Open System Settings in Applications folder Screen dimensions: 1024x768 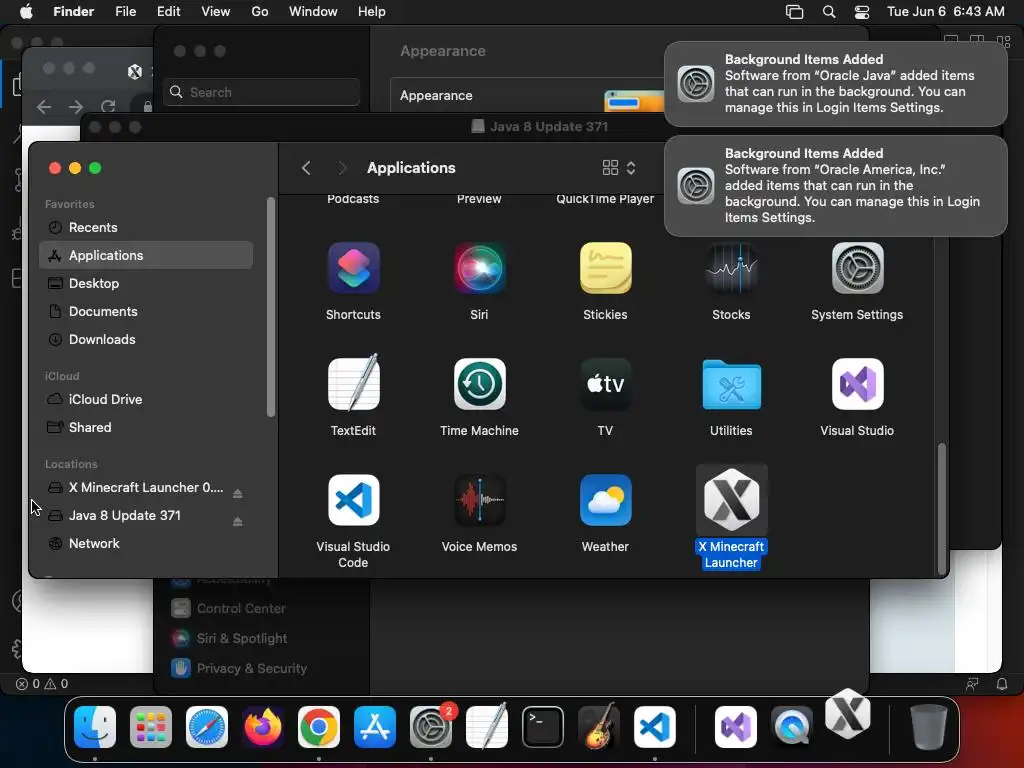[857, 268]
